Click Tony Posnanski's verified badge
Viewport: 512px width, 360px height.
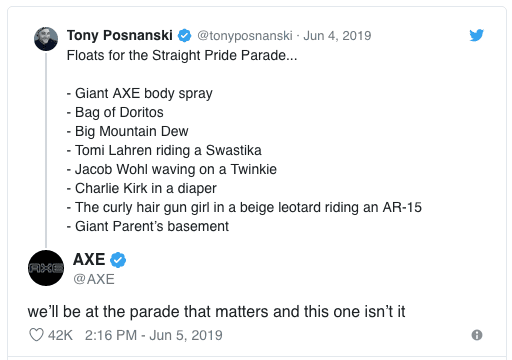coord(184,35)
